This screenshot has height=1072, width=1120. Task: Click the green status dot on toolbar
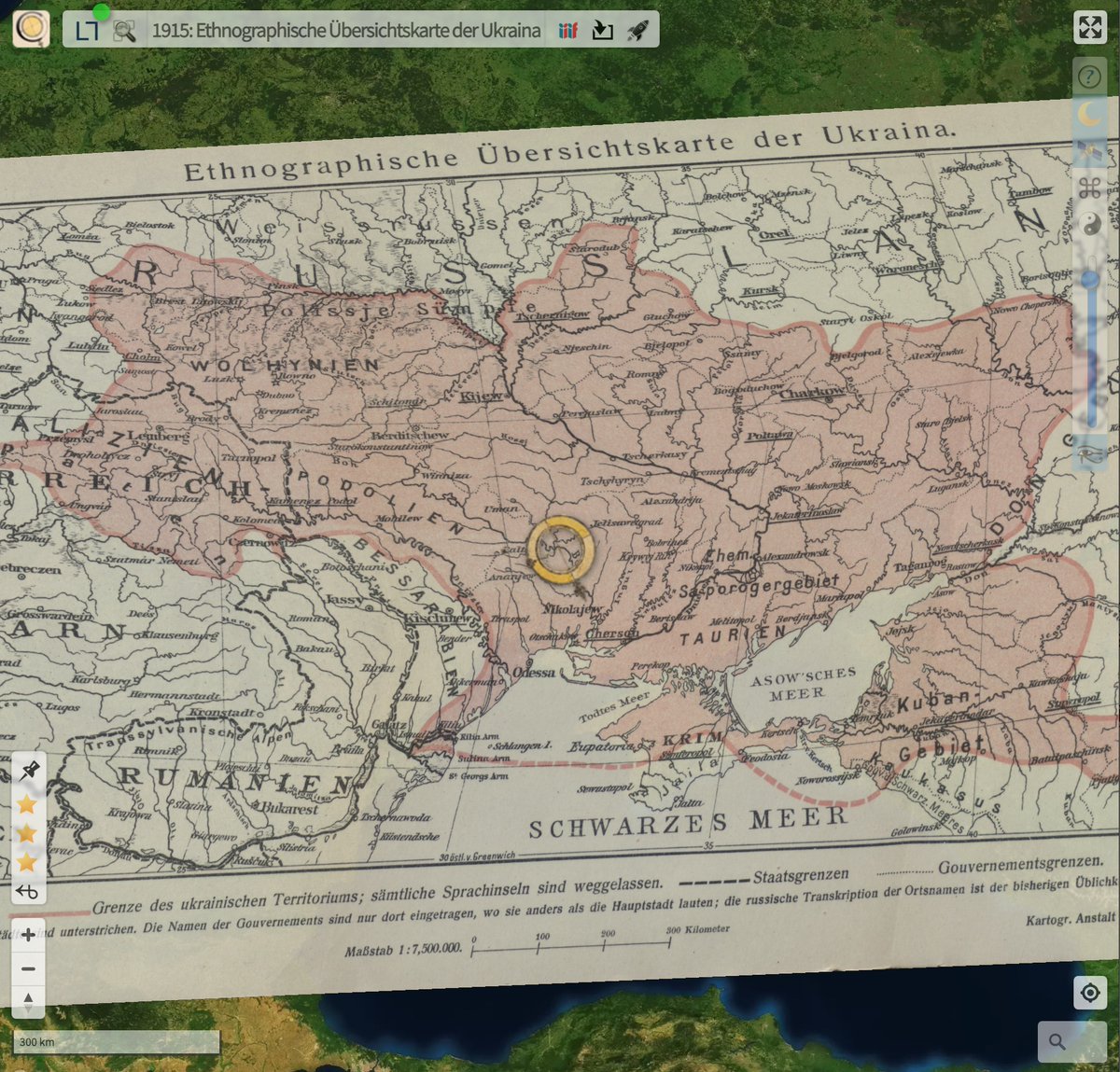coord(101,12)
